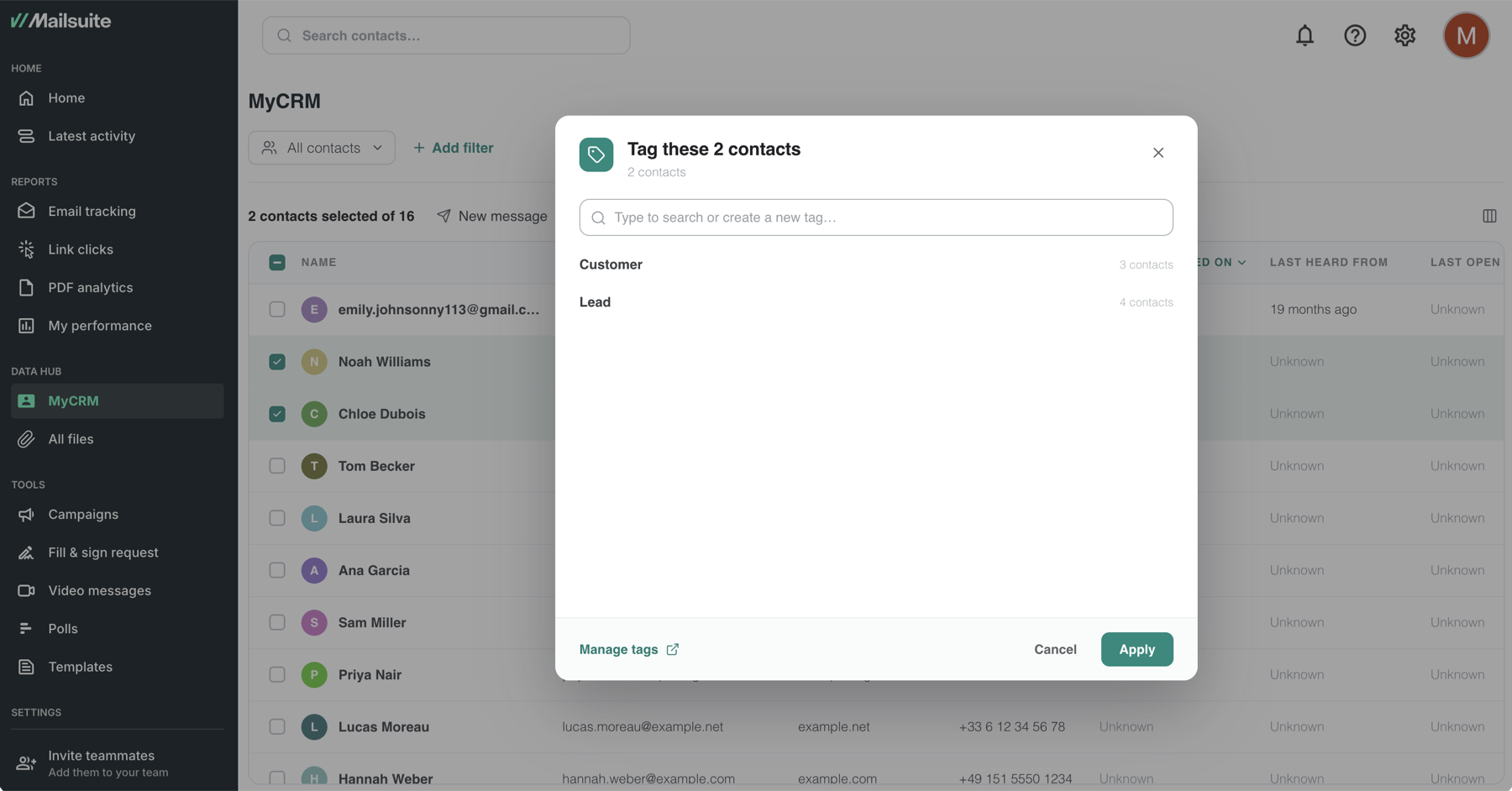Click the Cancel button
Image resolution: width=1512 pixels, height=791 pixels.
[x=1055, y=649]
